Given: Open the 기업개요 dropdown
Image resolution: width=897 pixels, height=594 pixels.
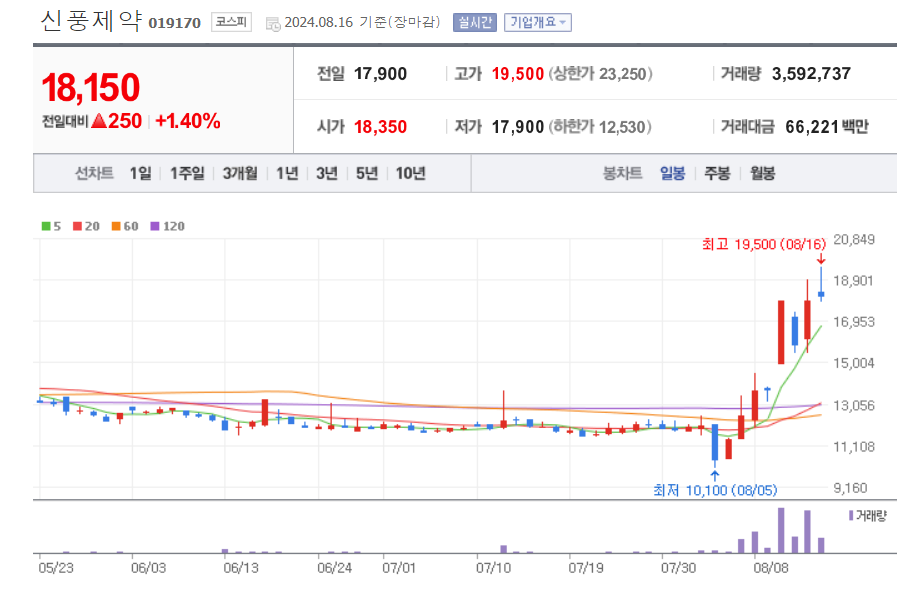Looking at the screenshot, I should 538,22.
